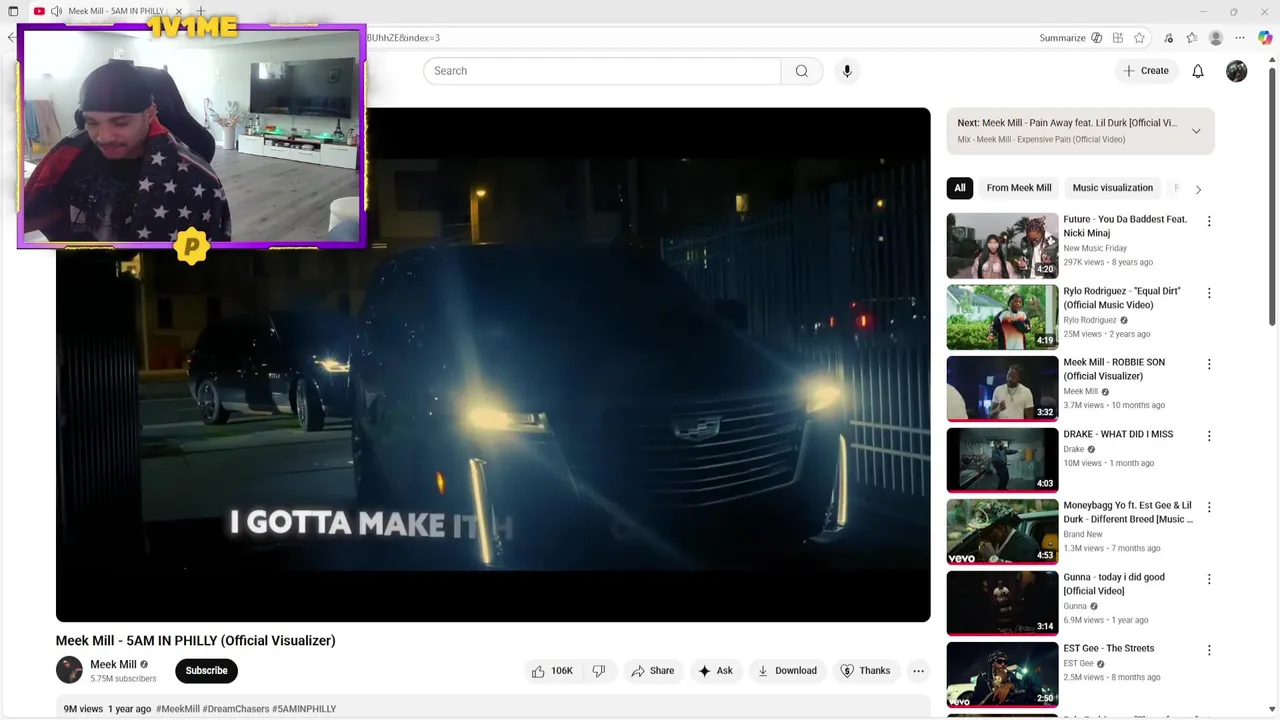Open Rylo Rodriguez channel name
The width and height of the screenshot is (1280, 720).
pos(1090,320)
